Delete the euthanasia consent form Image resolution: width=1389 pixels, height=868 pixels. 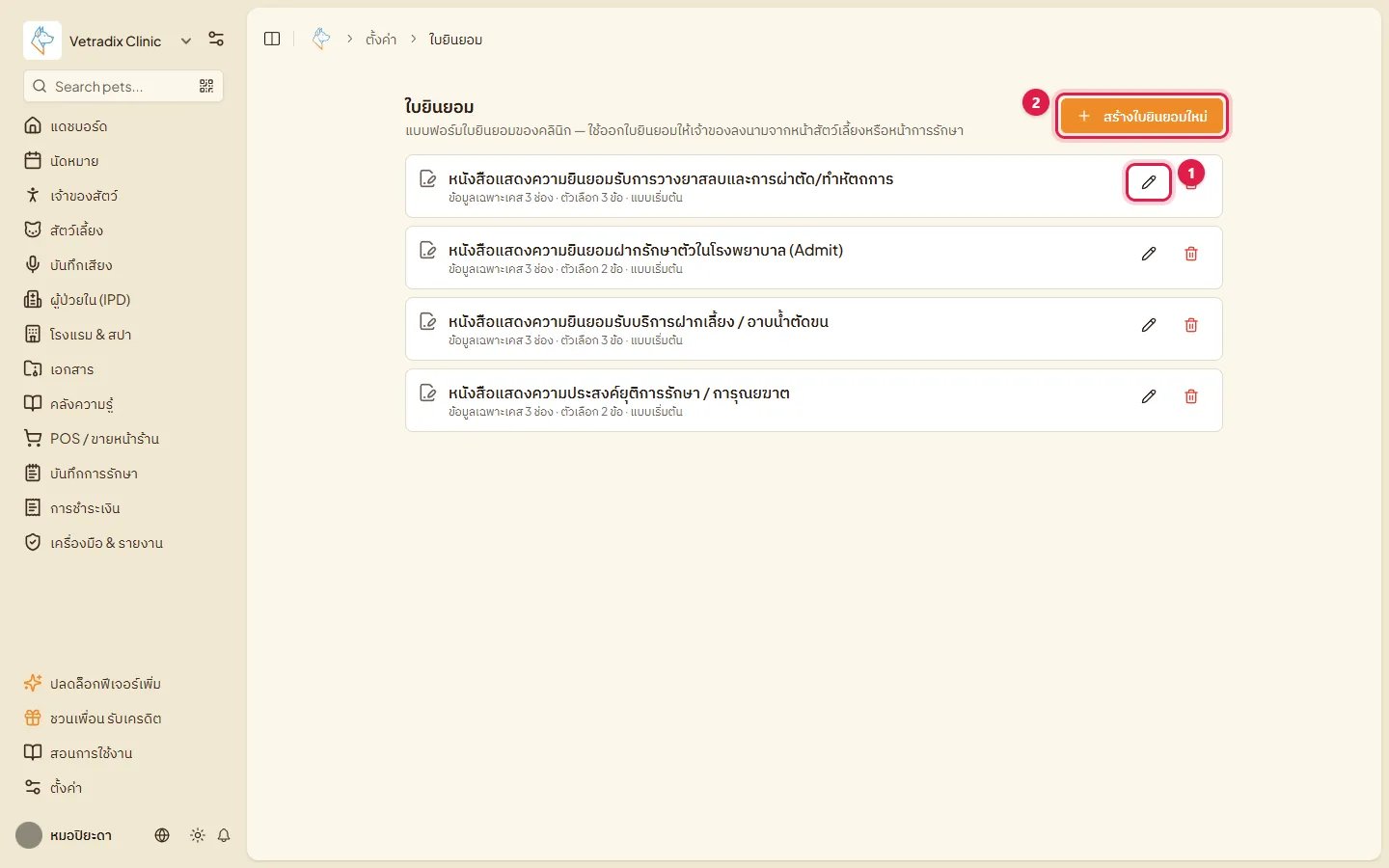1191,396
